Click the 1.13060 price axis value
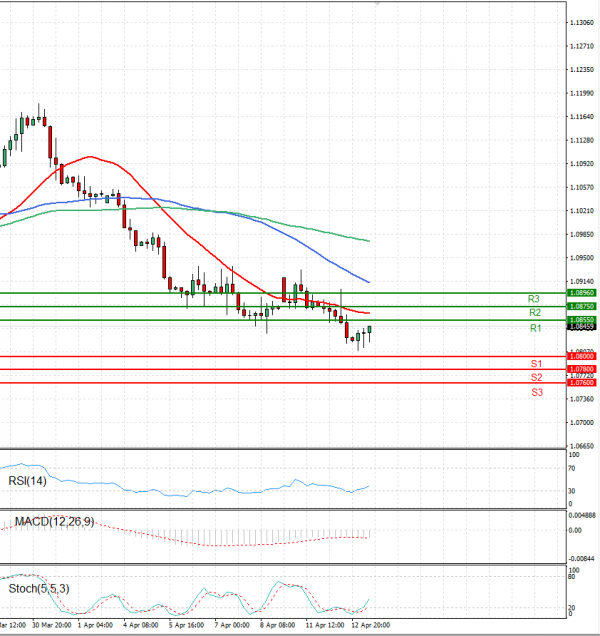 tap(582, 23)
